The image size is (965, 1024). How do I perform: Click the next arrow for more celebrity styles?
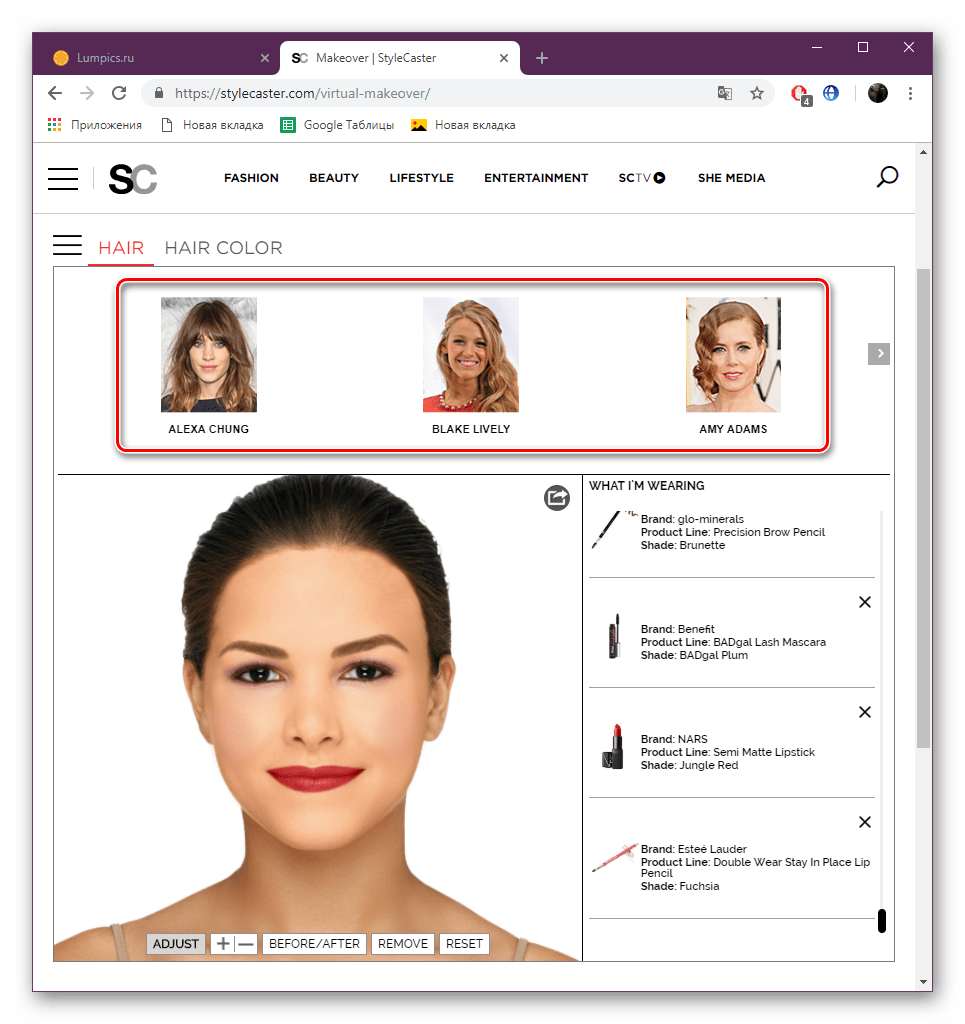pos(878,353)
